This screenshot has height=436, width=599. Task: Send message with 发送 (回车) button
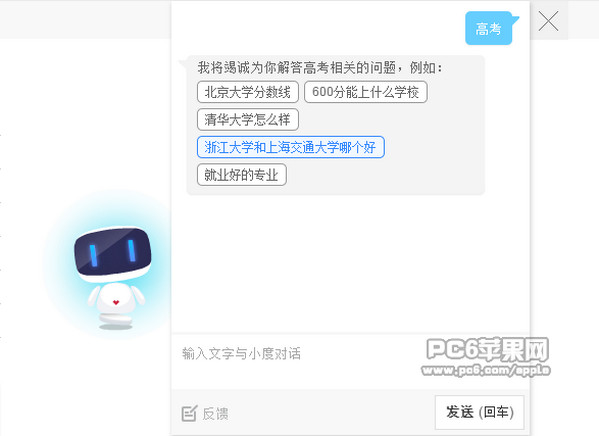coord(479,412)
